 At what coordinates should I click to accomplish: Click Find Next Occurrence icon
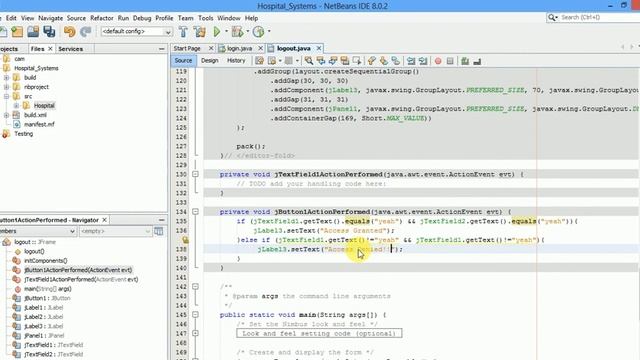(x=333, y=61)
